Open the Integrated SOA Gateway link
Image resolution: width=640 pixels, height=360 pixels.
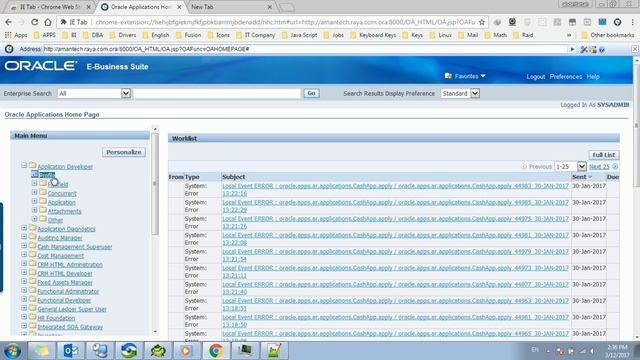pyautogui.click(x=70, y=327)
